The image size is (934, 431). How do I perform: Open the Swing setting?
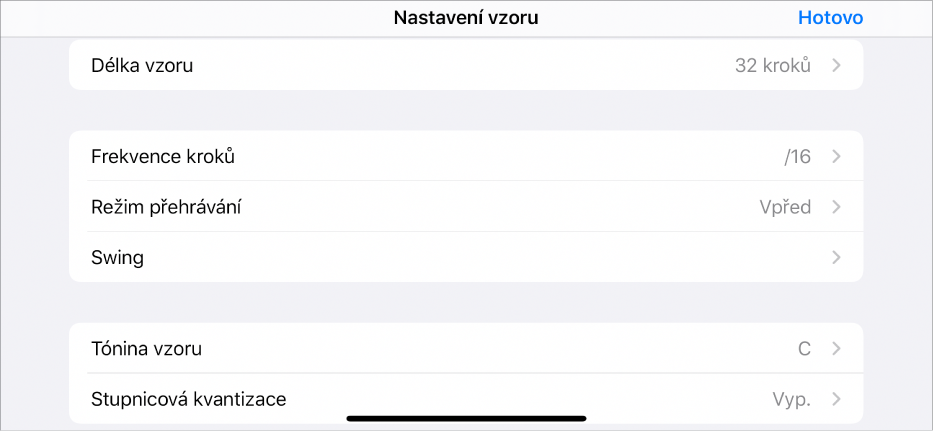point(117,258)
